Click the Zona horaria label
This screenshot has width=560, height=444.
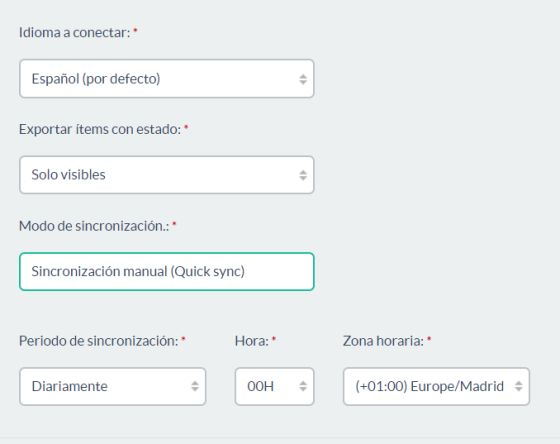point(383,341)
